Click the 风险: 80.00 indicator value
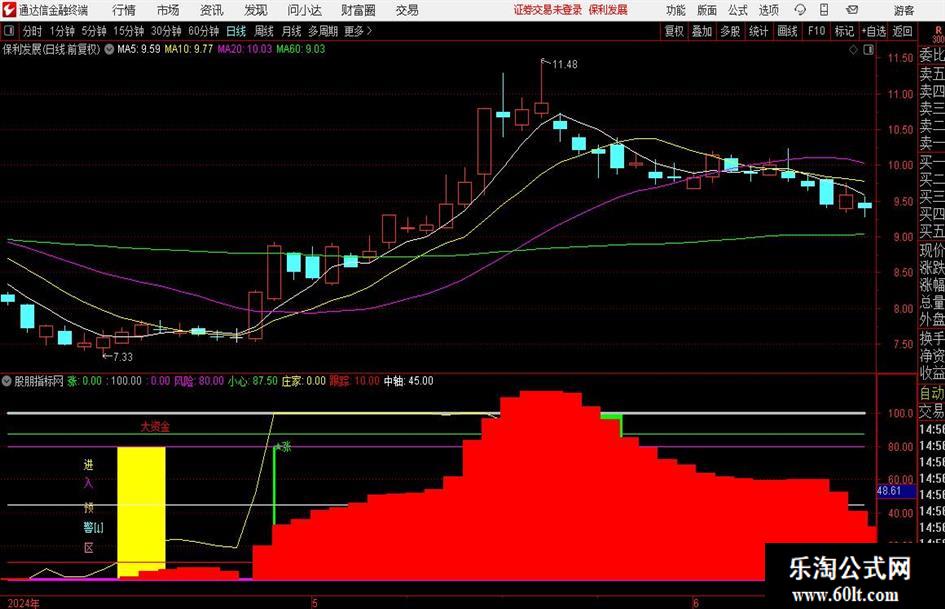The height and width of the screenshot is (609, 945). click(199, 381)
